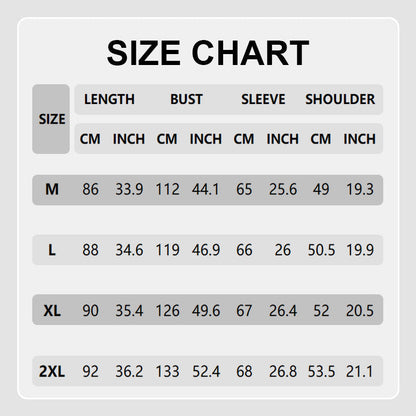Click the 21.1 shoulder inch value
Image resolution: width=416 pixels, height=416 pixels.
pos(360,371)
